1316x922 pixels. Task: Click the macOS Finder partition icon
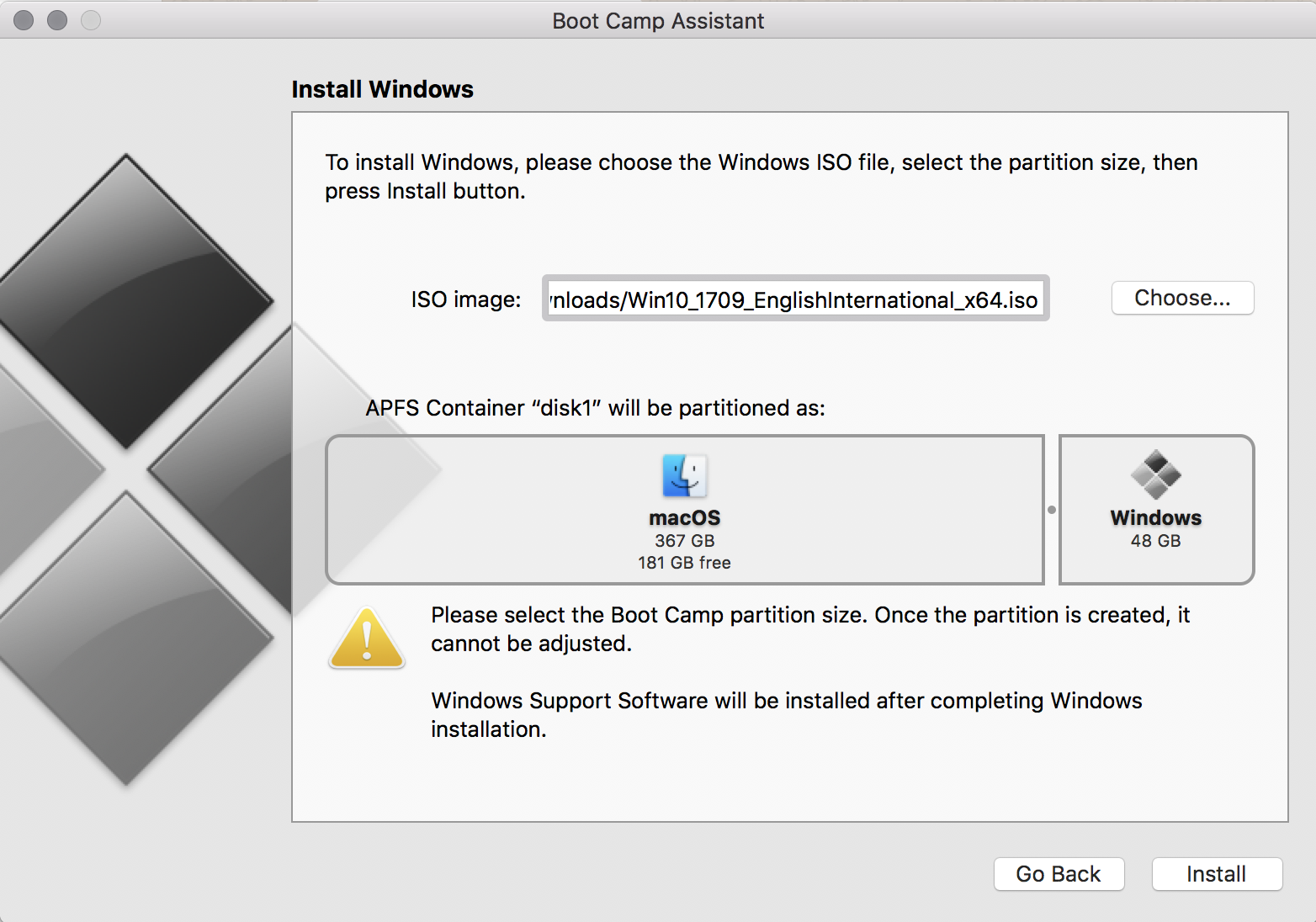point(684,476)
